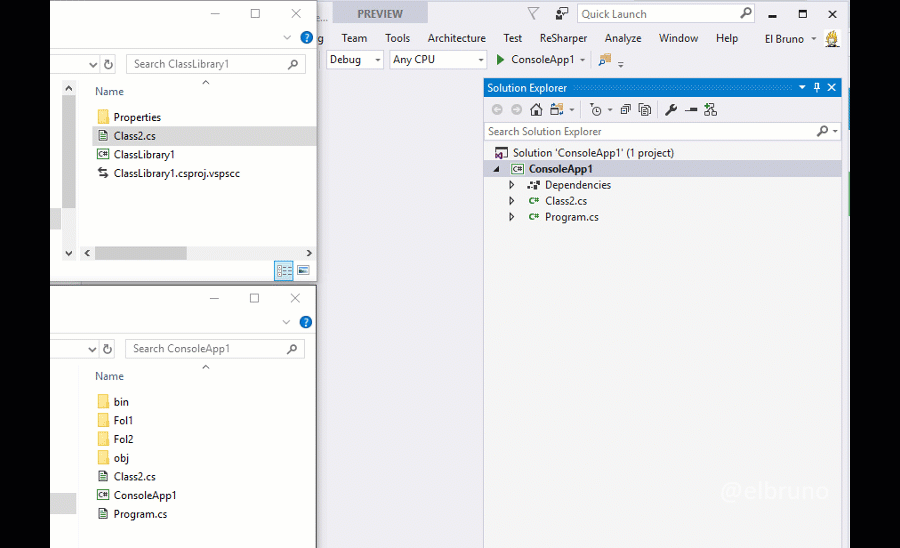
Task: Click the notifications flag filter icon
Action: [533, 14]
